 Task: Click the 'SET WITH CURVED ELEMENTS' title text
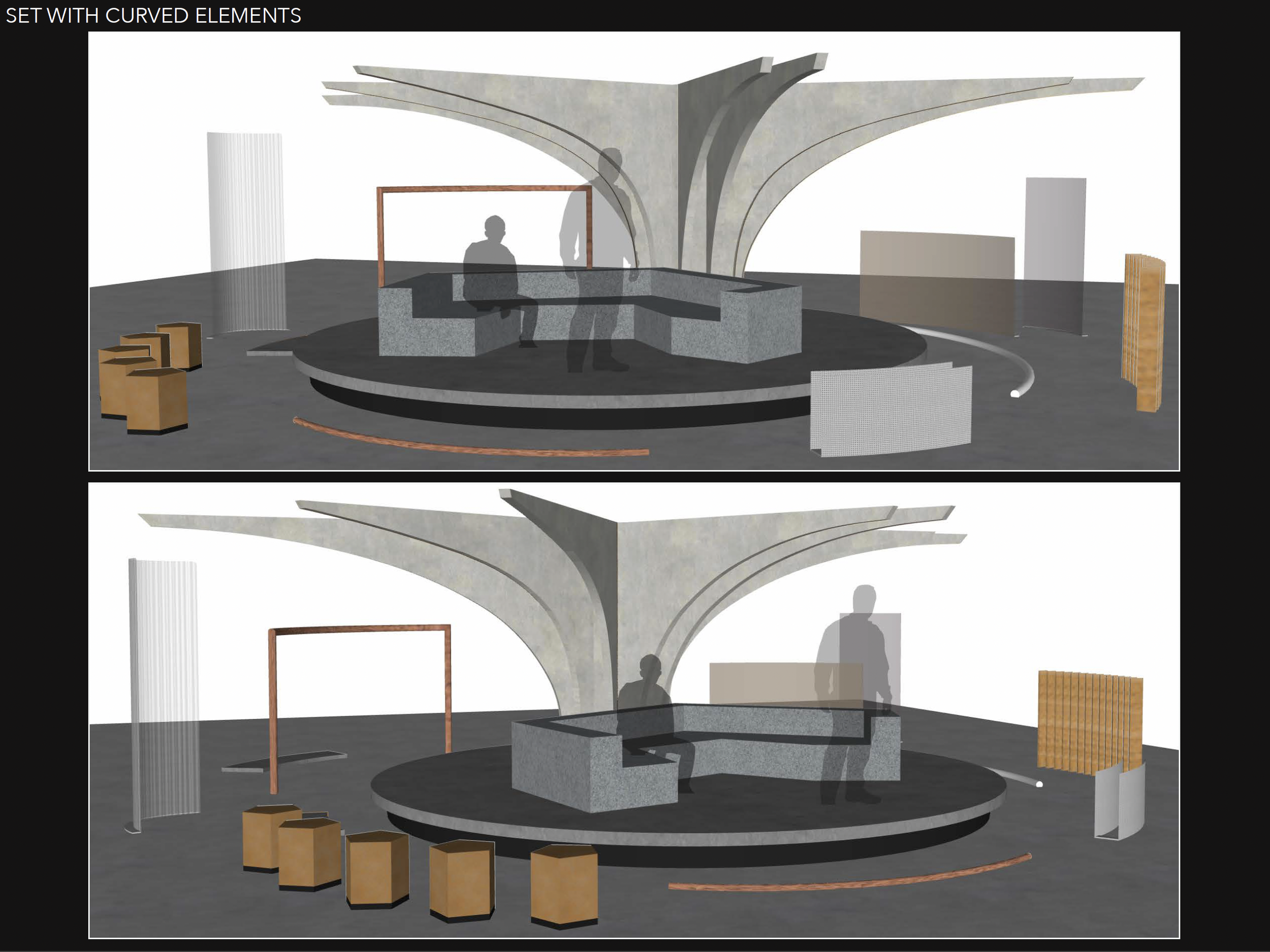point(153,16)
